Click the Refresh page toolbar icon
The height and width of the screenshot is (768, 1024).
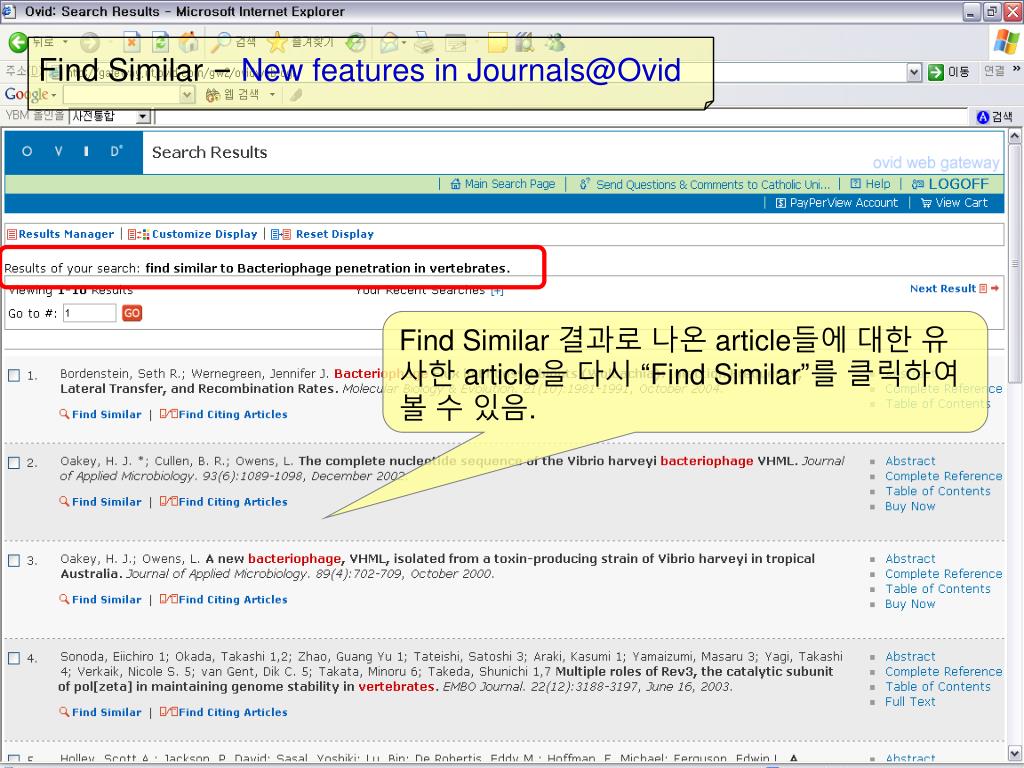point(160,43)
